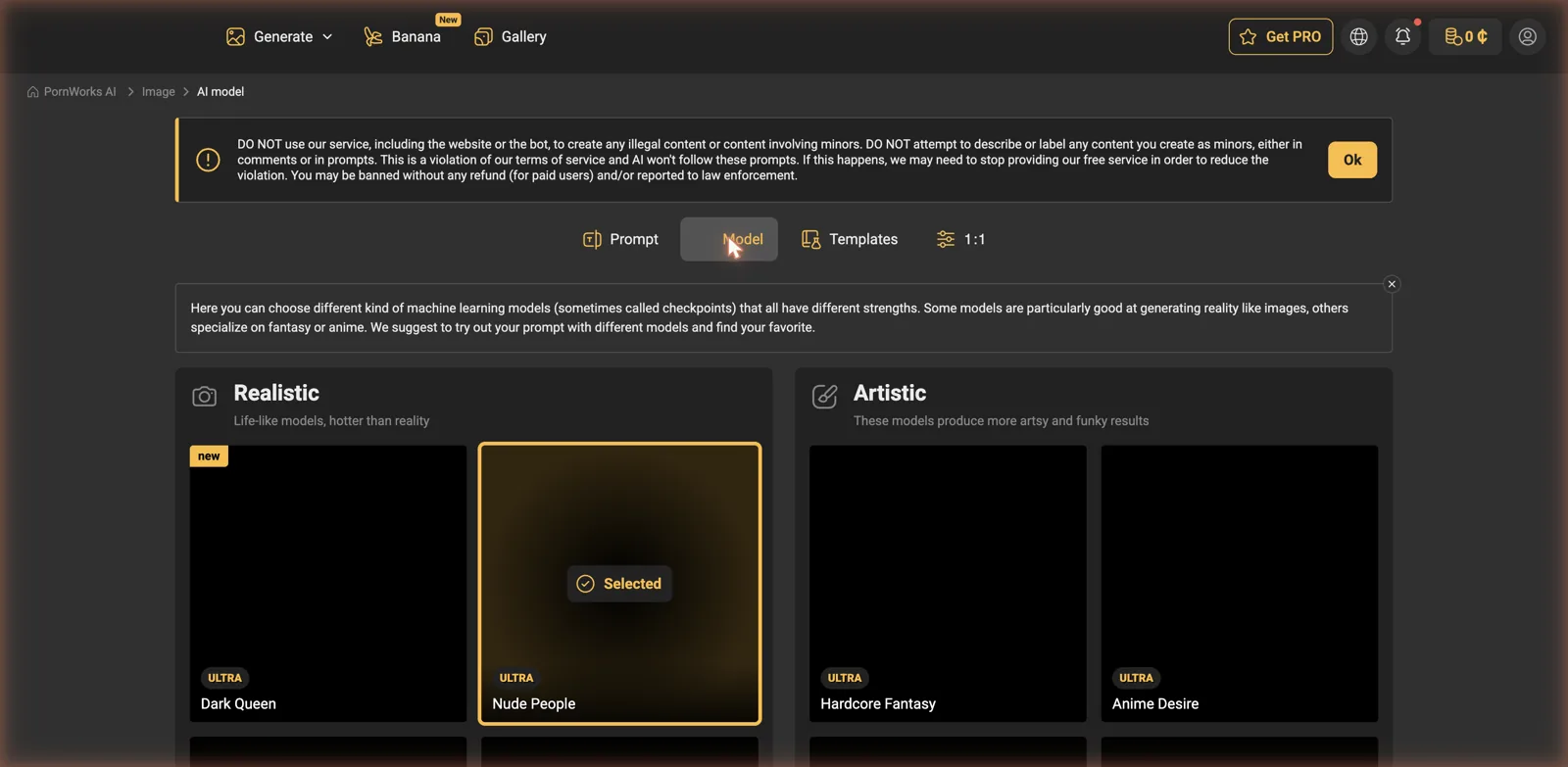Click the Artistic pencil icon
The height and width of the screenshot is (767, 1568).
(825, 397)
